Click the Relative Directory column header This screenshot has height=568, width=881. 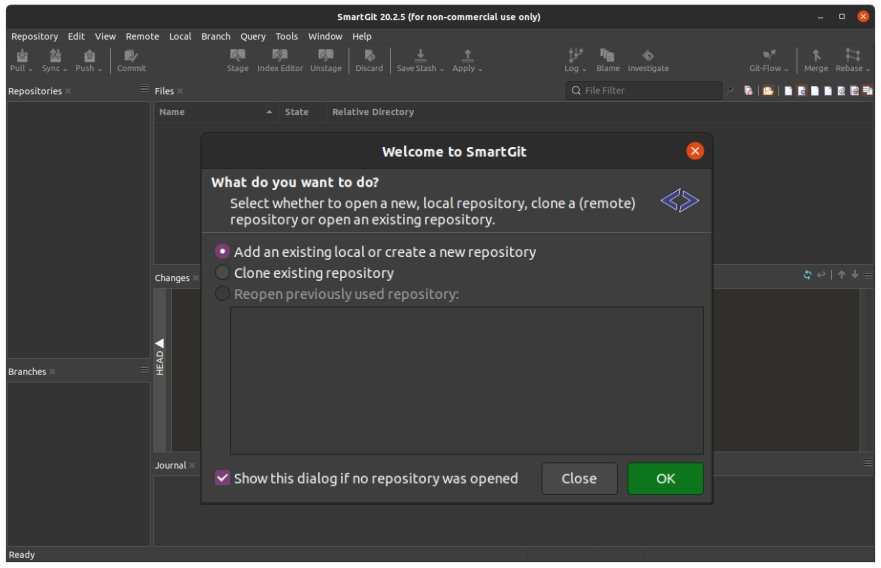[x=373, y=112]
